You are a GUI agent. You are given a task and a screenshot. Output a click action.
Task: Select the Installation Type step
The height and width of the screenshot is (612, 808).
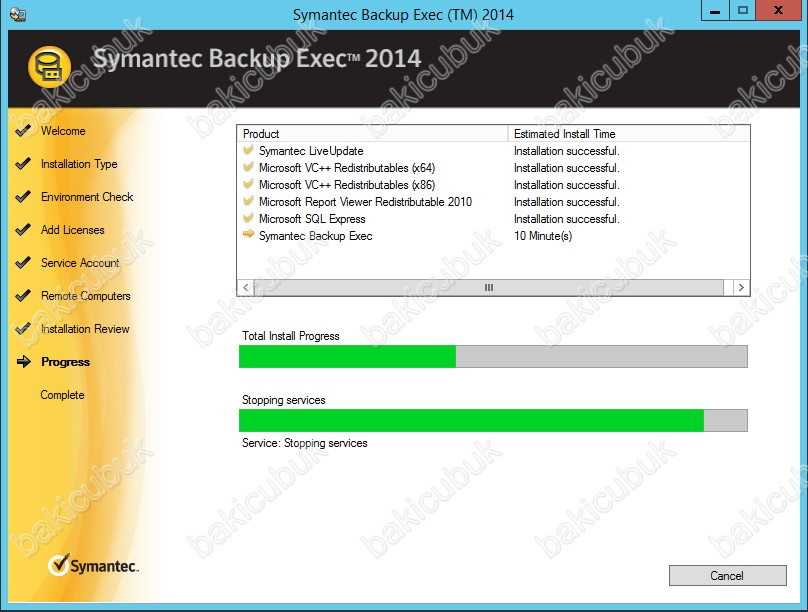pos(79,164)
